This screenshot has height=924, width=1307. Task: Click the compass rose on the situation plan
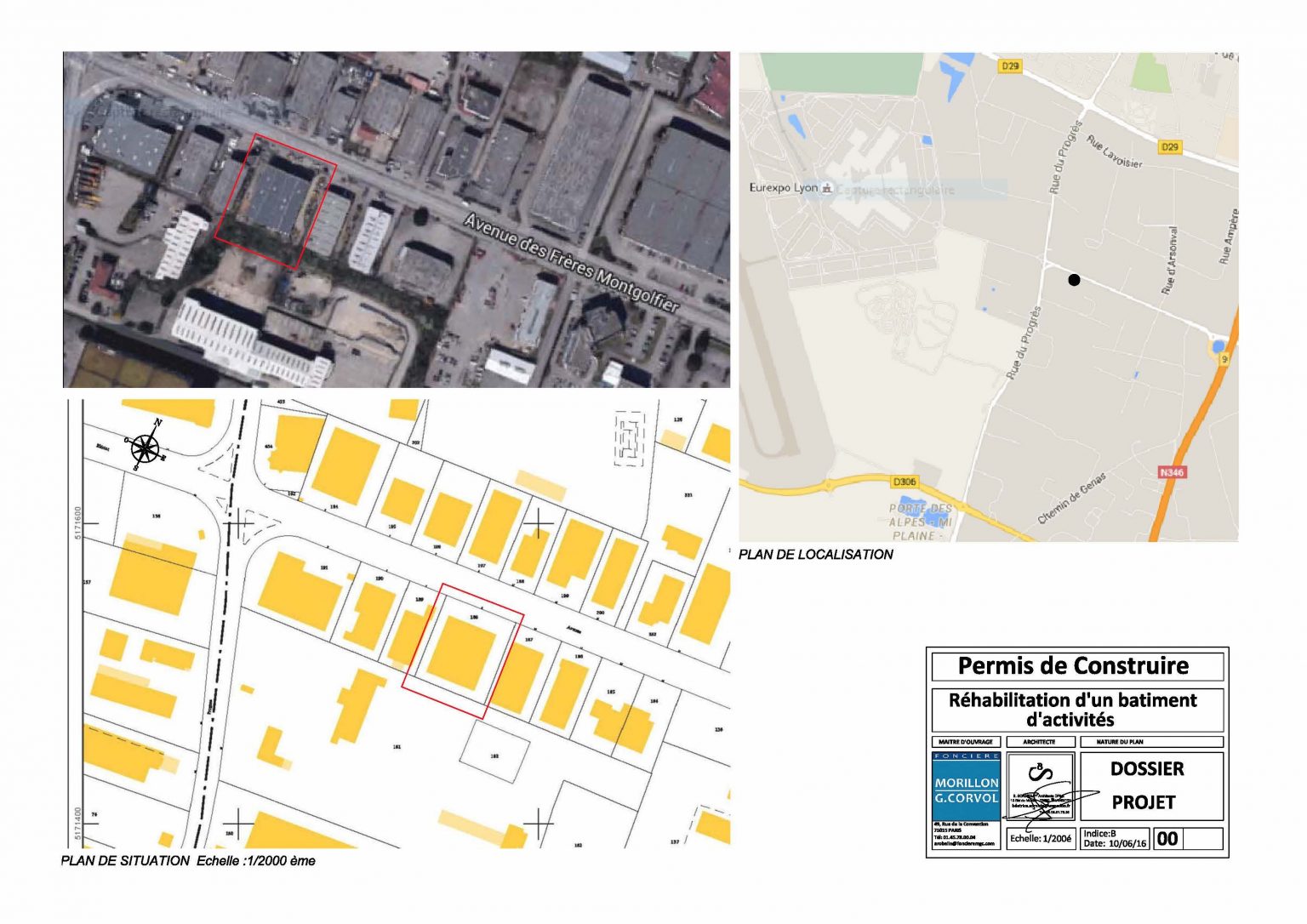click(146, 447)
